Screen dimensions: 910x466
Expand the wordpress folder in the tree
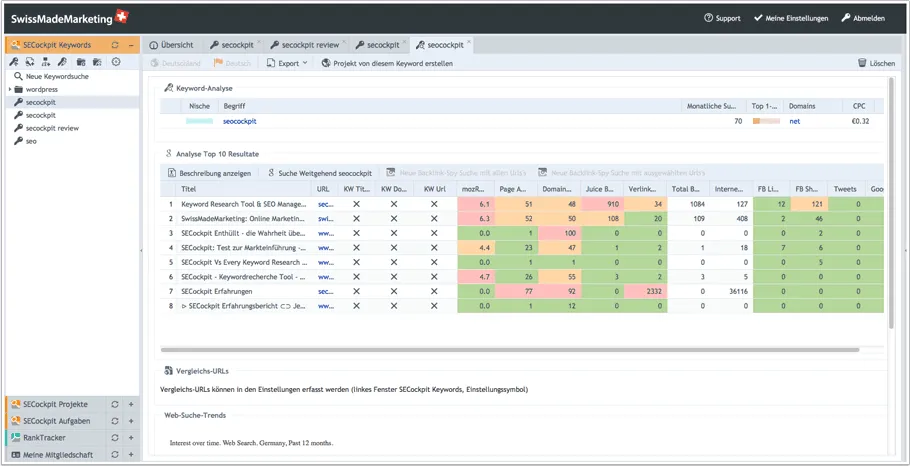tap(10, 89)
